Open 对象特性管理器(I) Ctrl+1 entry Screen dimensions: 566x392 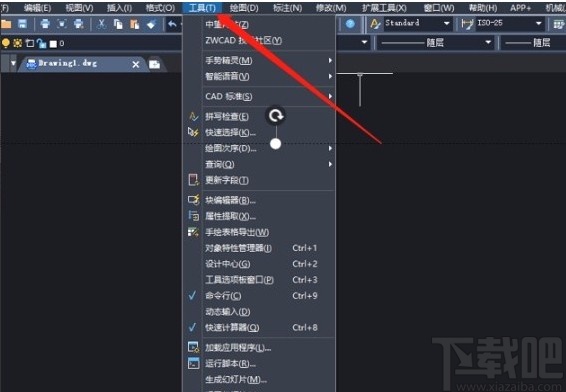258,248
